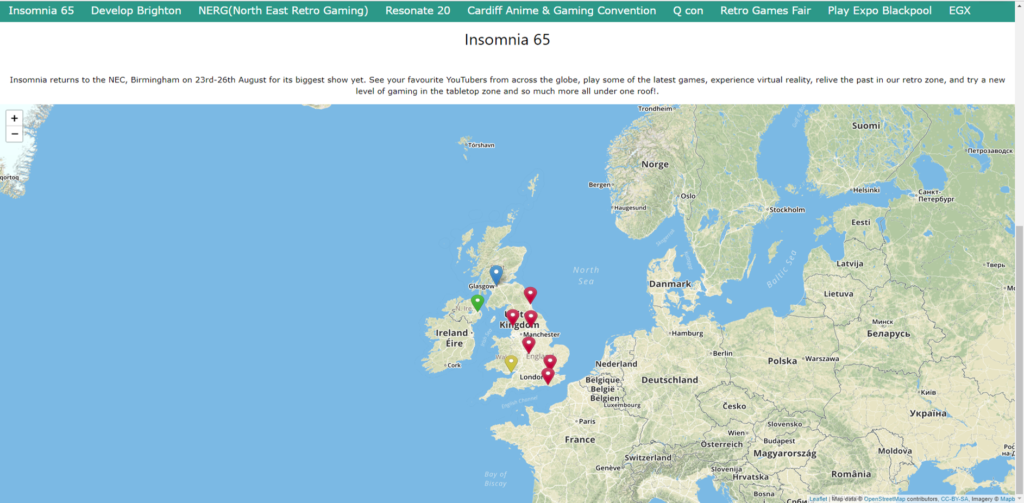Click the scrollbar down arrow

tap(1019, 498)
